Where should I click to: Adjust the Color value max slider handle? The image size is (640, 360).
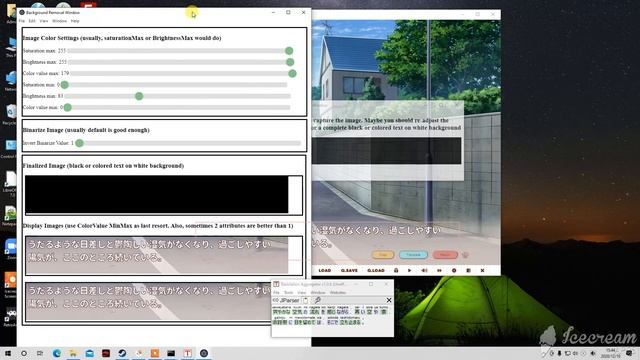[292, 73]
